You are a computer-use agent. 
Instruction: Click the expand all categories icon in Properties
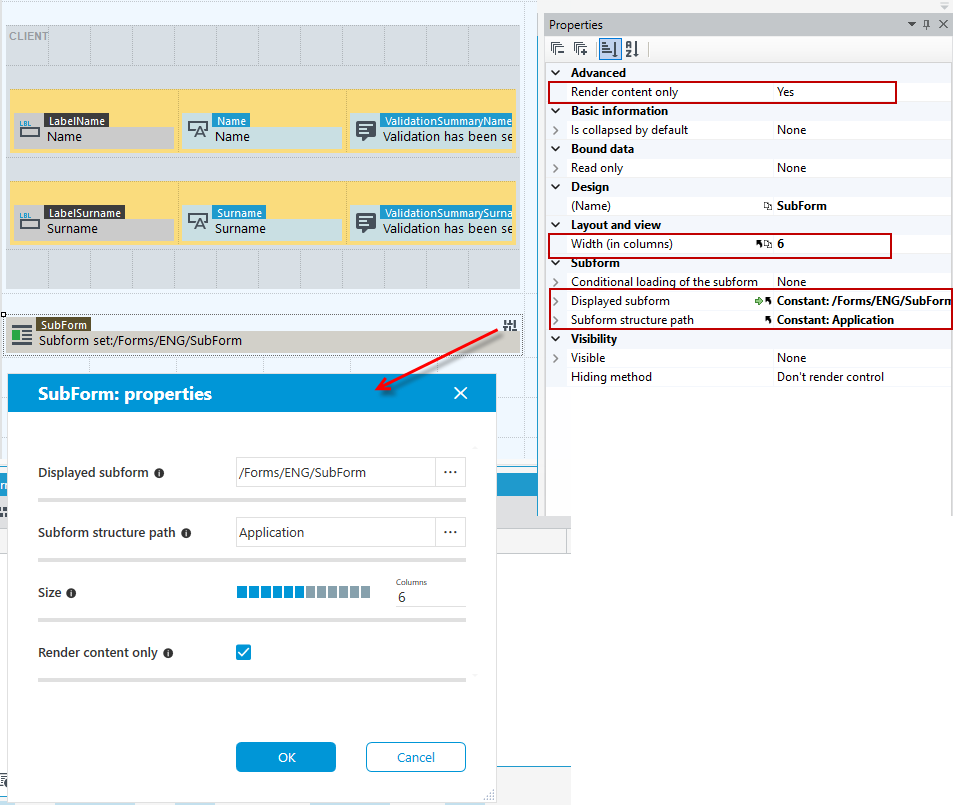pos(580,49)
